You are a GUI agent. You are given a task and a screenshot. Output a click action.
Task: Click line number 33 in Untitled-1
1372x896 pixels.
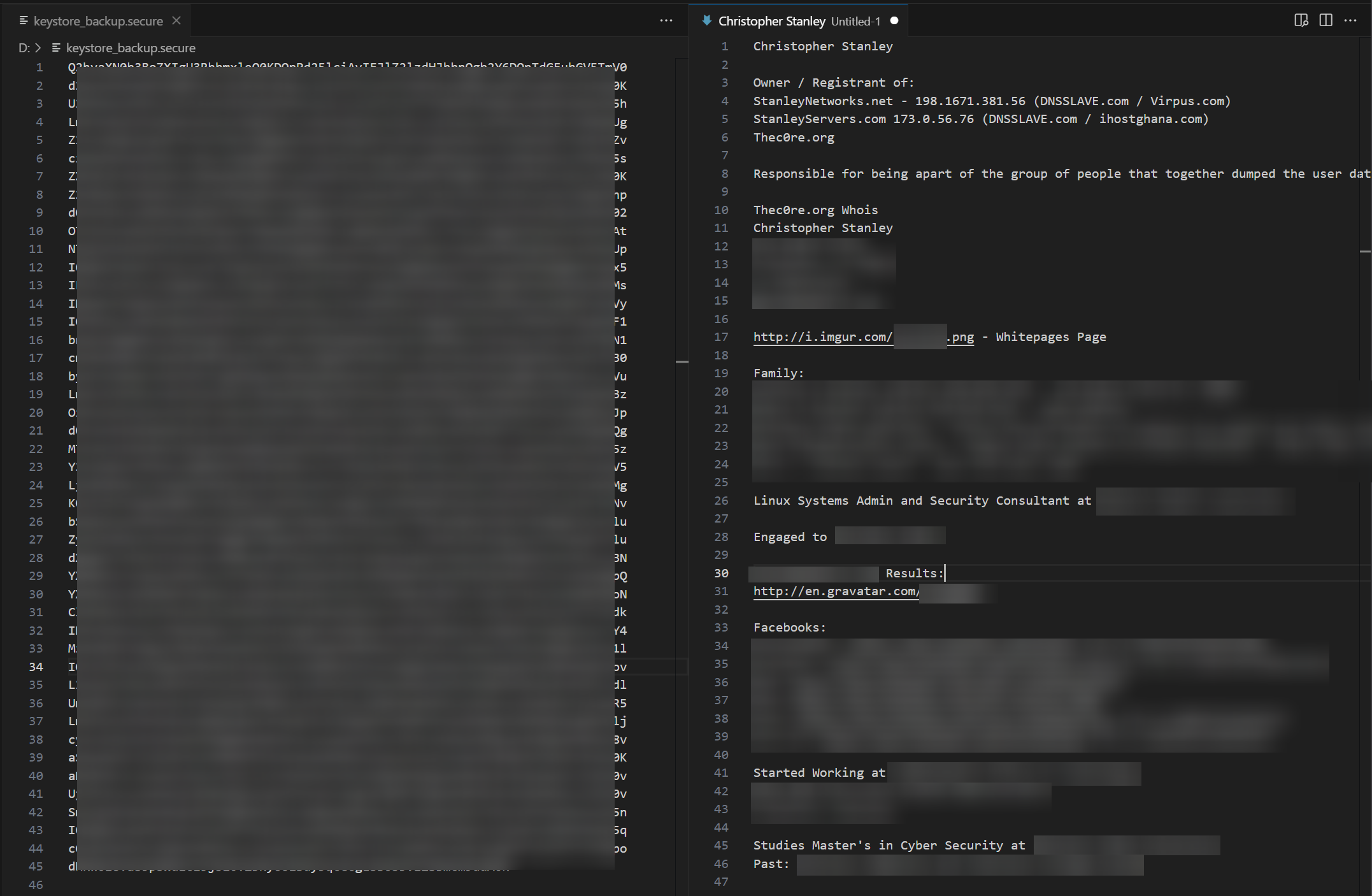point(721,627)
